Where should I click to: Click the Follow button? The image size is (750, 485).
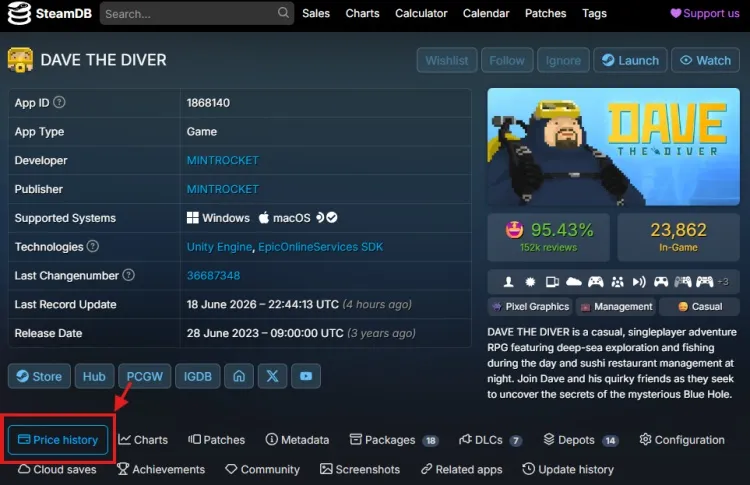coord(507,60)
